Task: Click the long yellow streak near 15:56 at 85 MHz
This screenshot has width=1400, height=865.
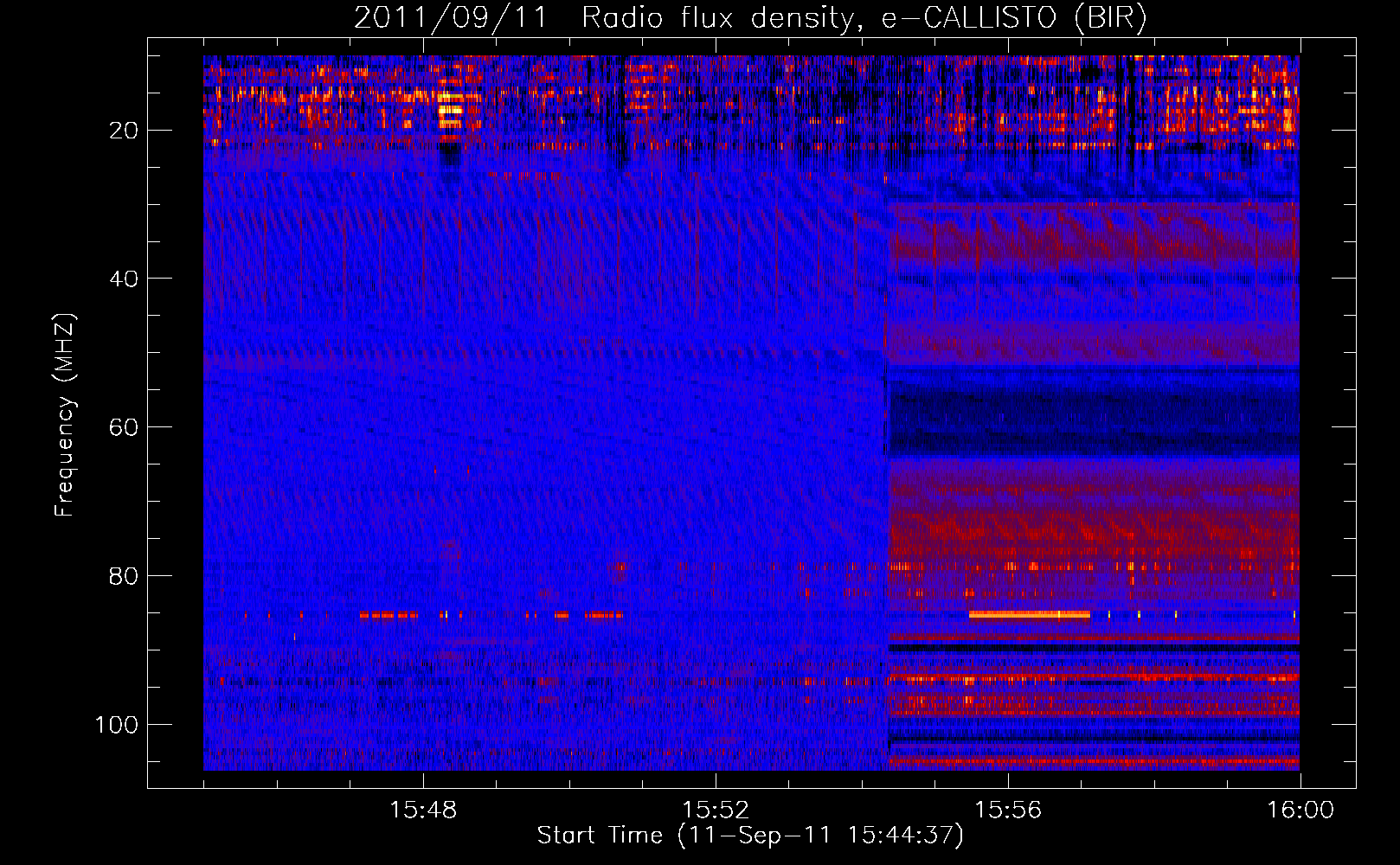Action: pos(1029,615)
